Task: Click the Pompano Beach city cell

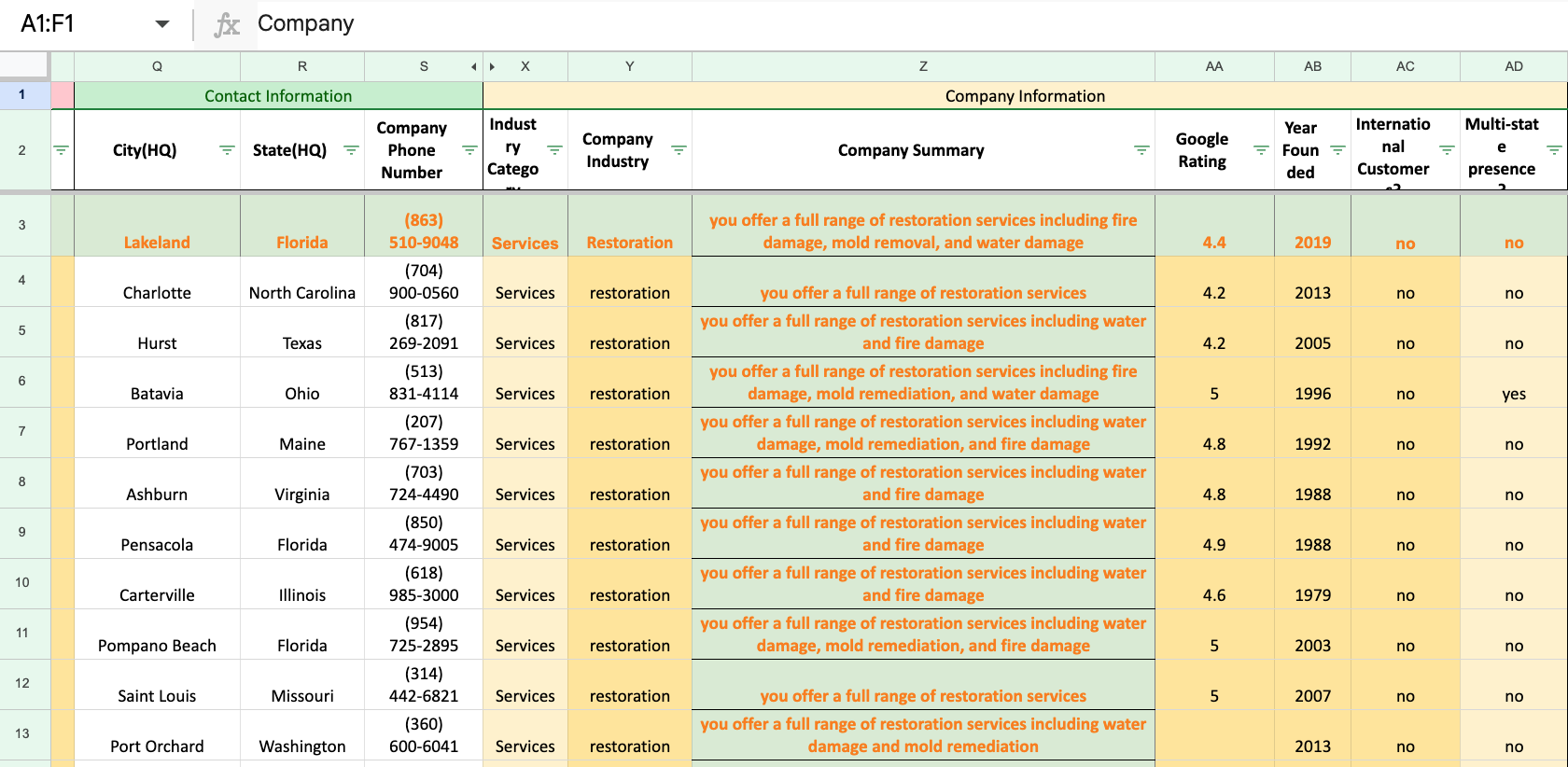Action: [157, 635]
